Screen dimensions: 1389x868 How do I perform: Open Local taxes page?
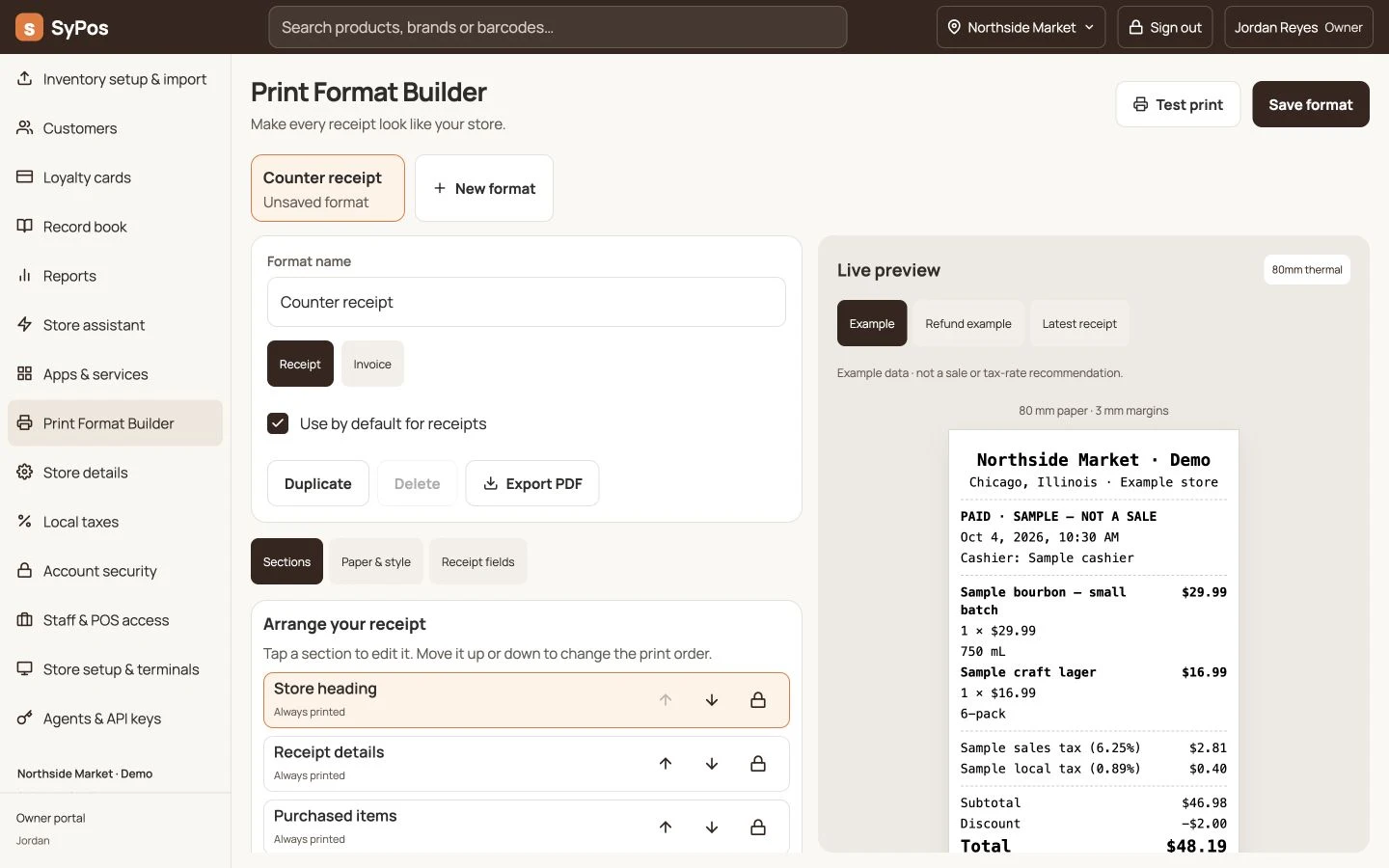pos(115,522)
